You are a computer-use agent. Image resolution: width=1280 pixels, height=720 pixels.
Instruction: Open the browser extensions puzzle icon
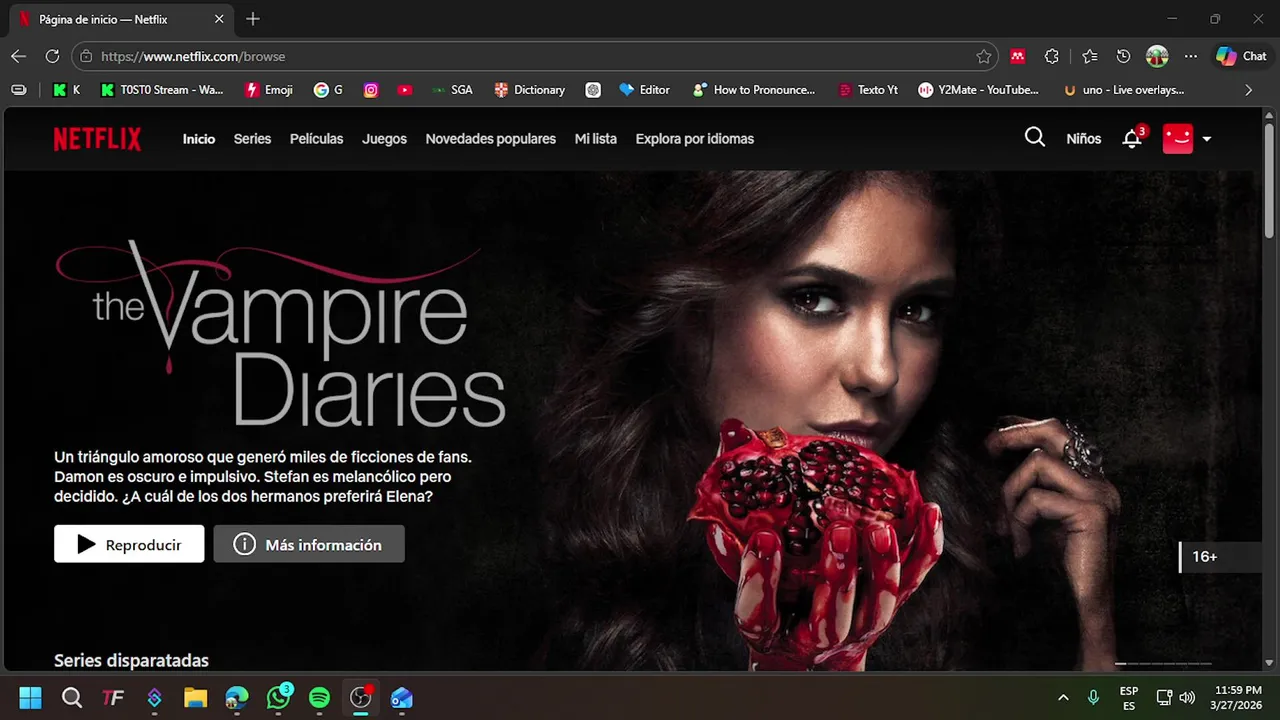click(1052, 57)
